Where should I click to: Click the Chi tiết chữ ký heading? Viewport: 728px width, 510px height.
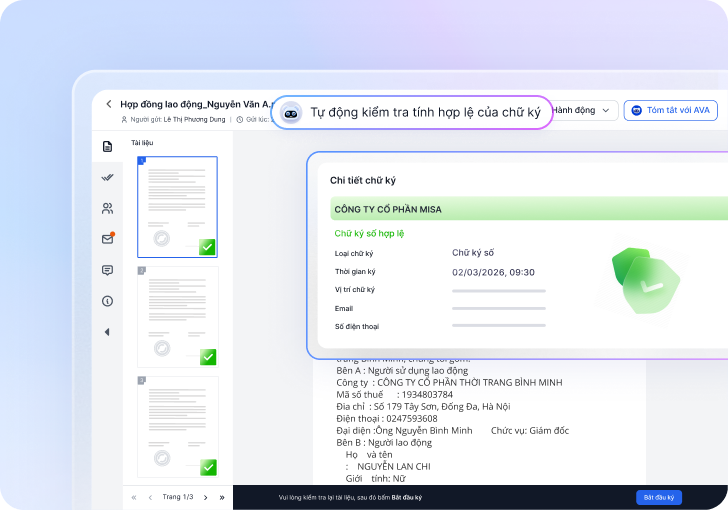363,180
